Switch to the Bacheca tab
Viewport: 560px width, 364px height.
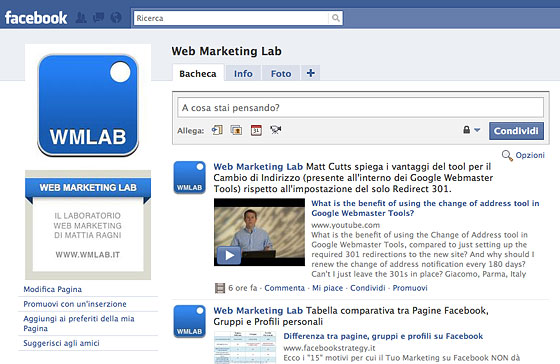coord(198,74)
